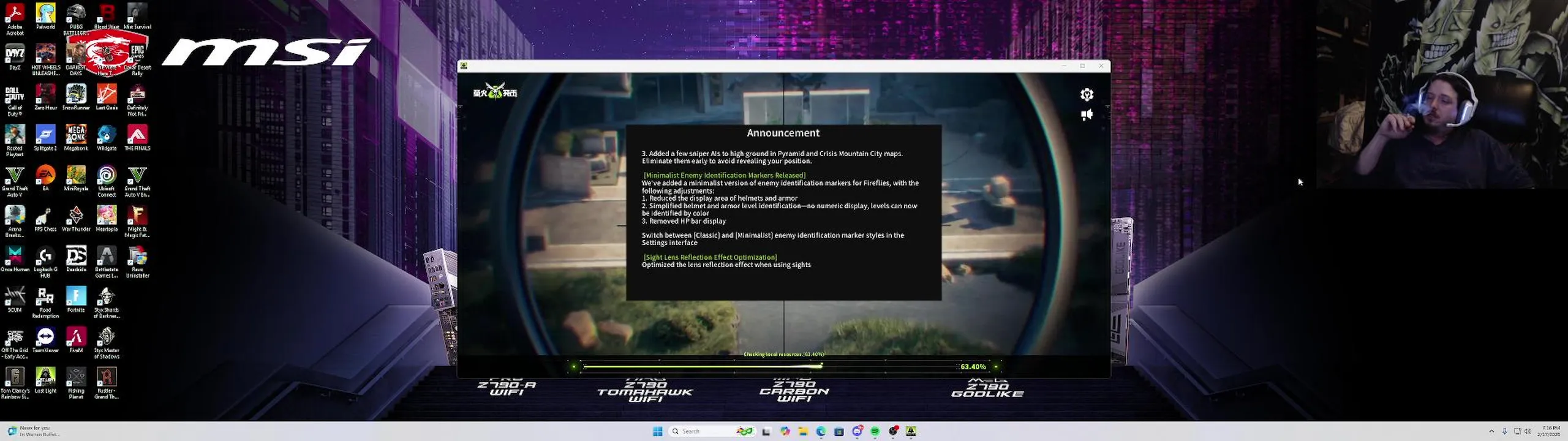Open THE FINALS desktop shortcut

137,137
